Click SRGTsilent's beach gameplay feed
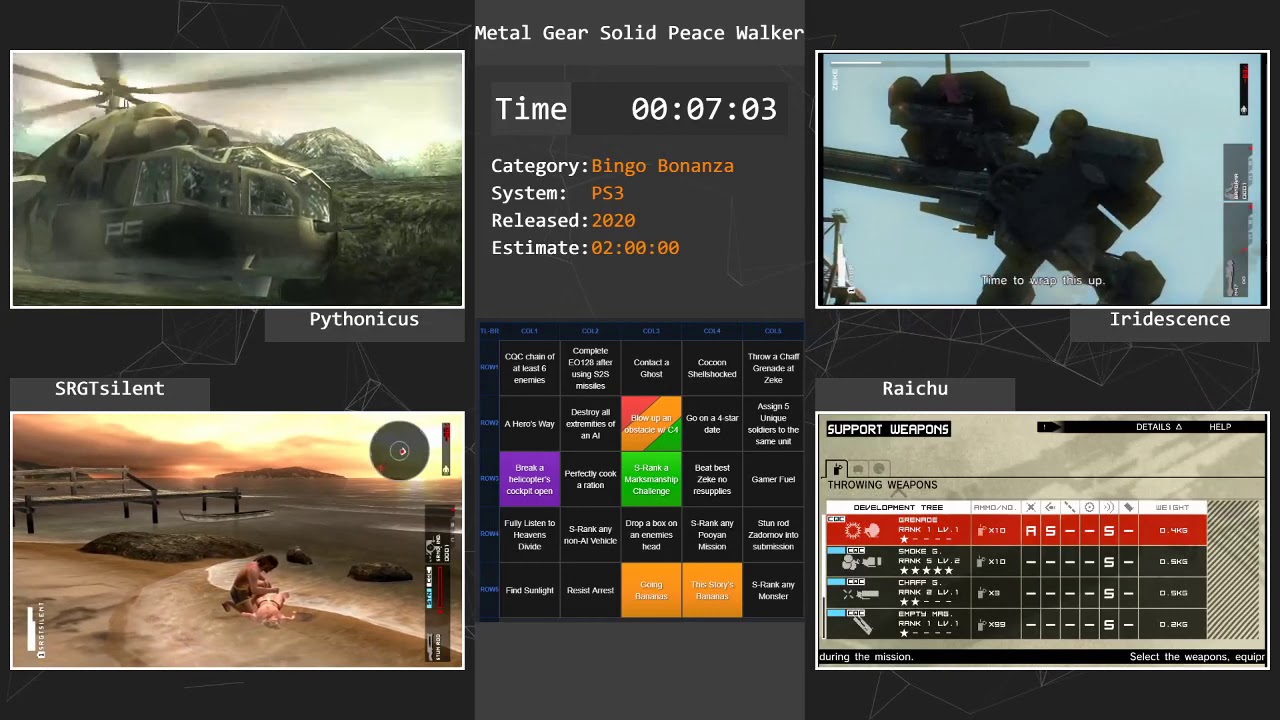Screen dimensions: 1280x720 click(237, 540)
